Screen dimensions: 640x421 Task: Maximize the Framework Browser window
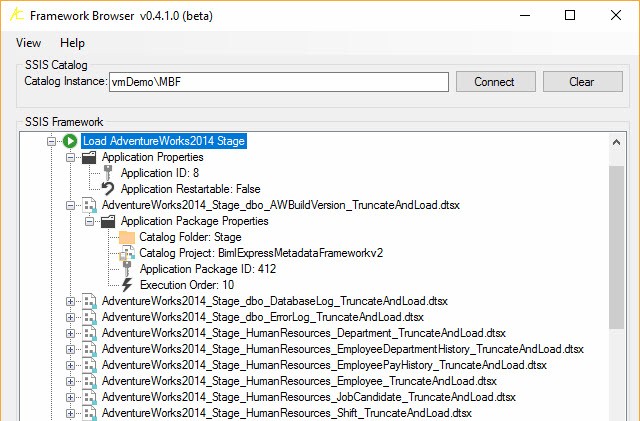point(570,16)
